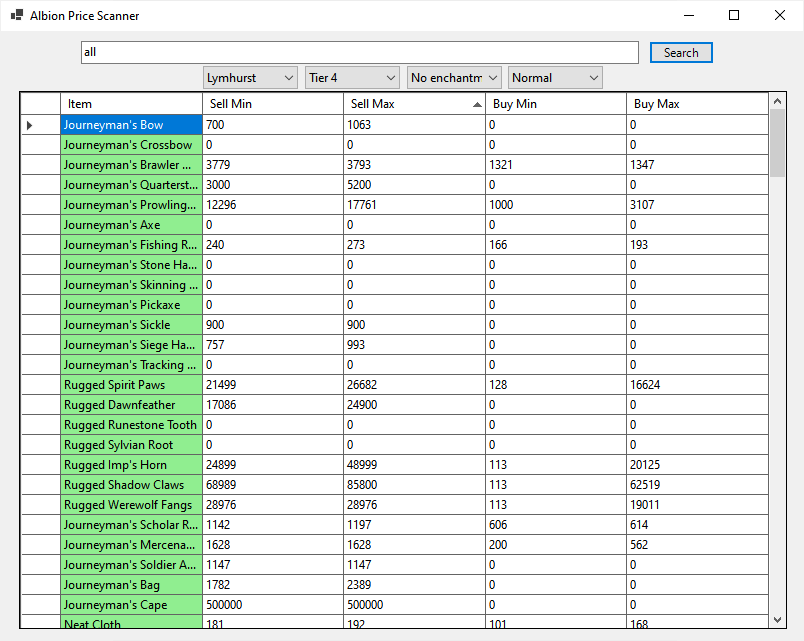Click Buy Max value 3107
804x641 pixels.
[x=697, y=205]
